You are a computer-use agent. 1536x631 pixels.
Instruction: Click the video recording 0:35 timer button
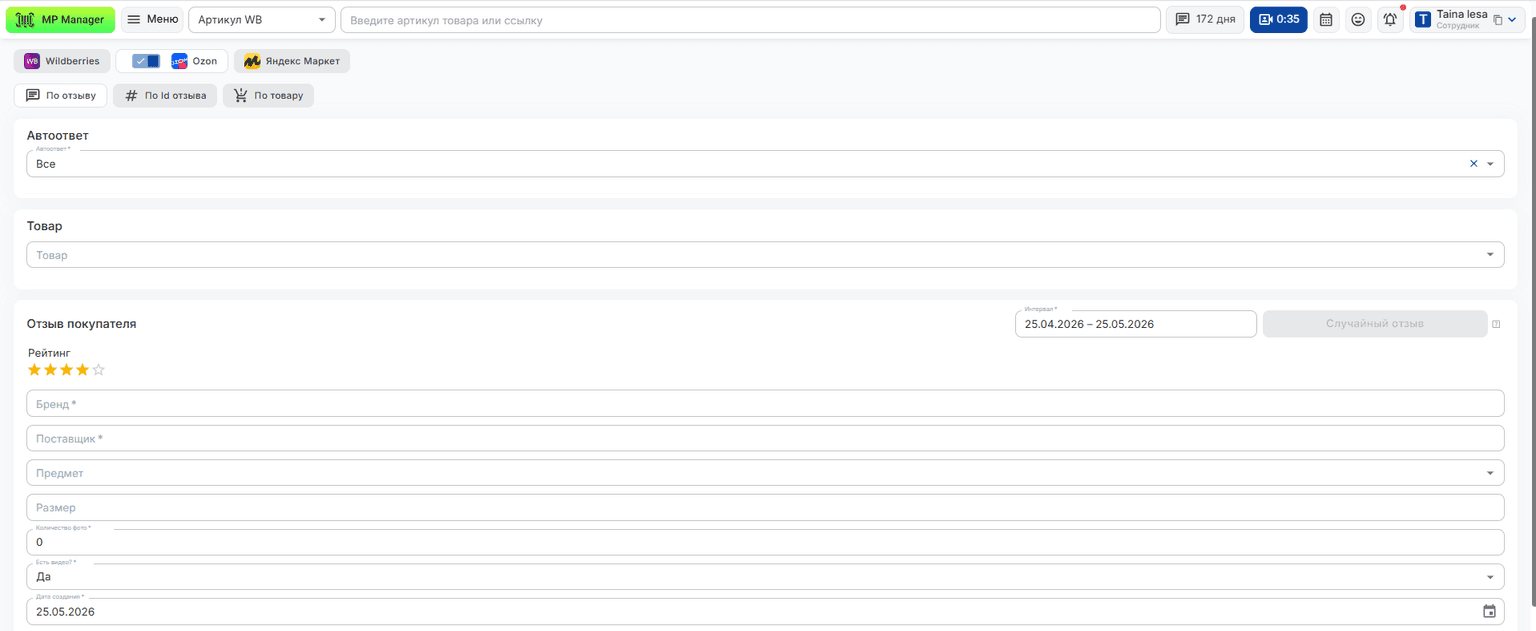pyautogui.click(x=1278, y=19)
